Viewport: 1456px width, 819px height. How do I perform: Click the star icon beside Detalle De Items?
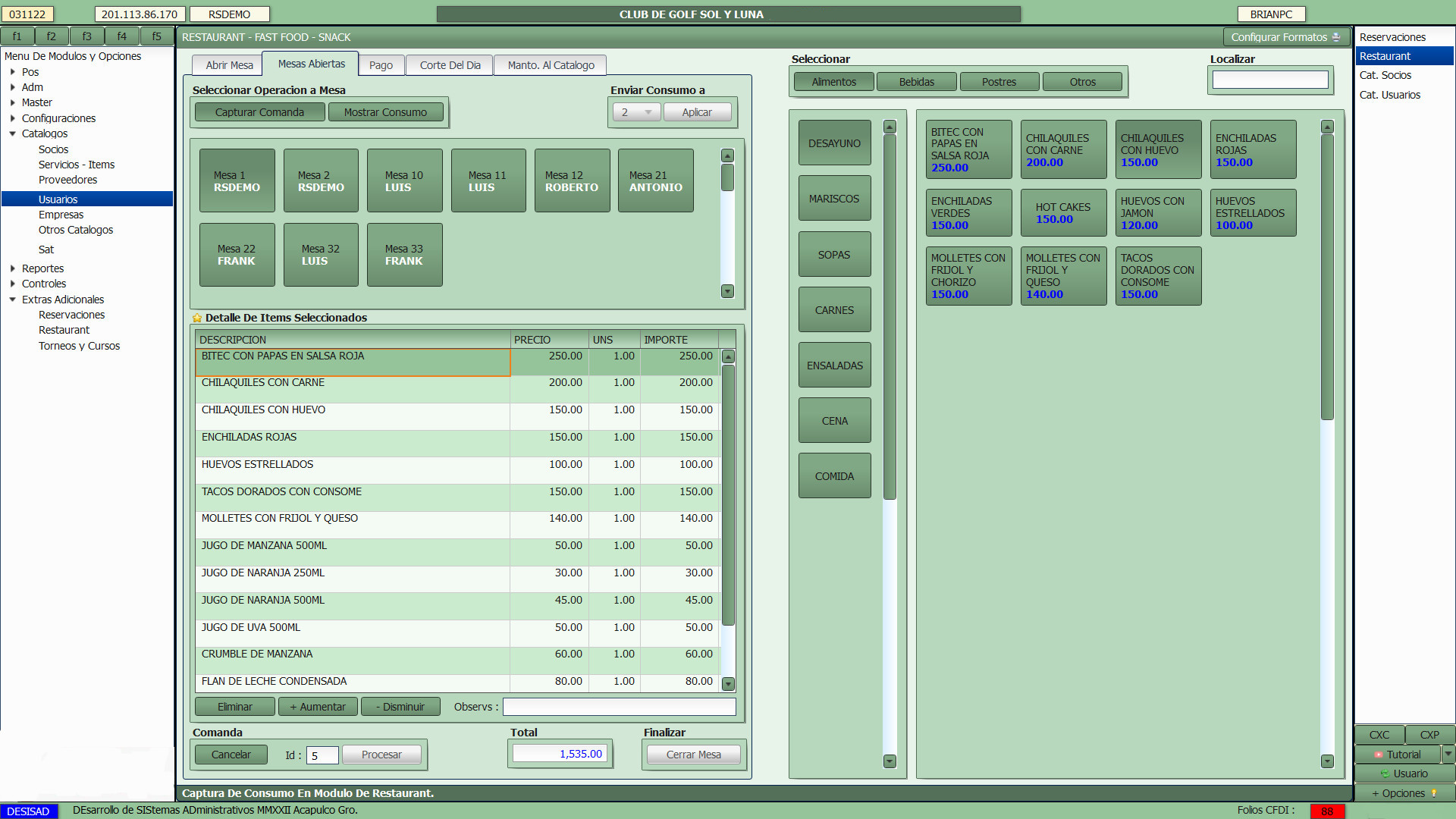[x=197, y=318]
